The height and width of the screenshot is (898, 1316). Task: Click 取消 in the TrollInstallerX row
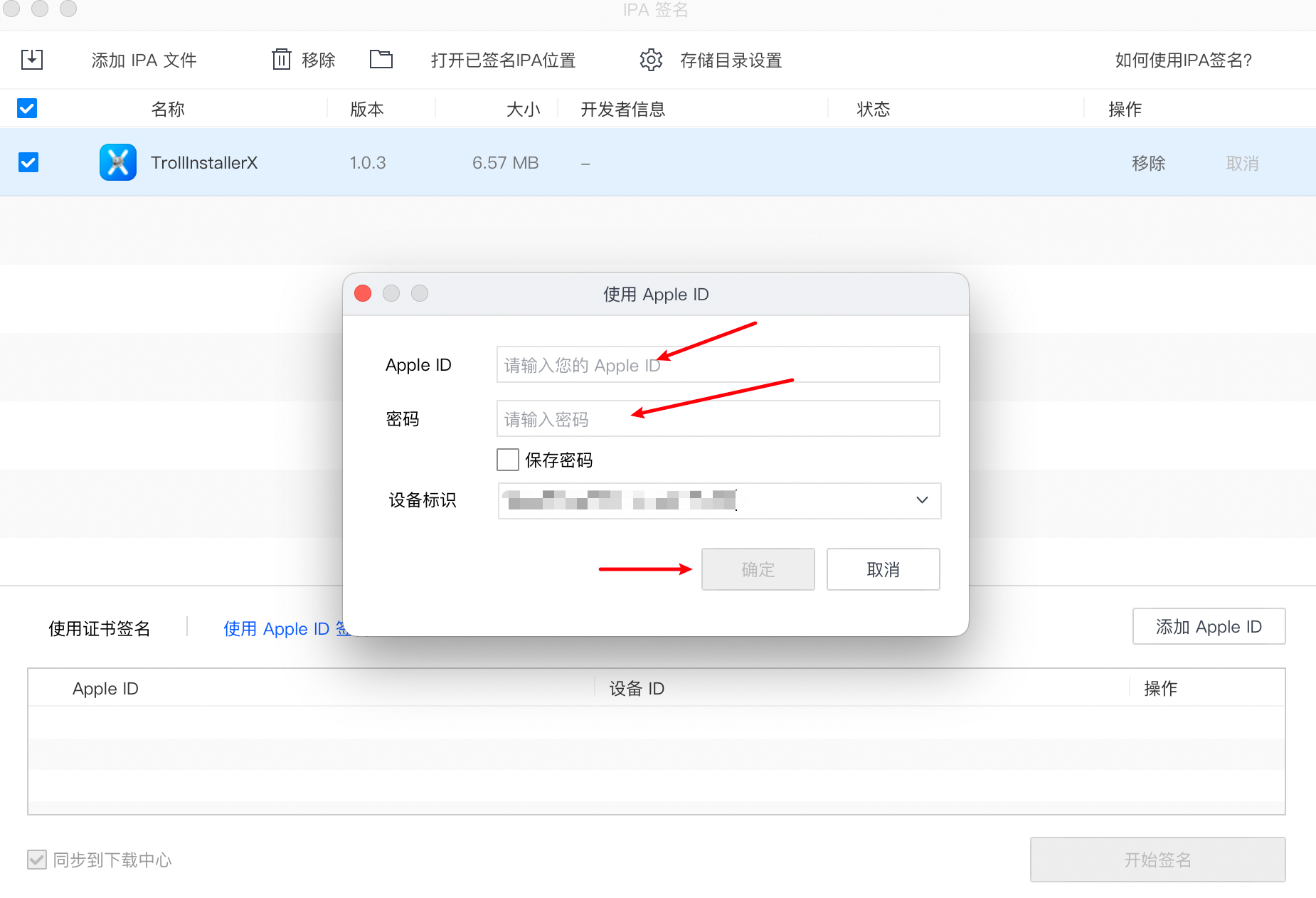[x=1242, y=164]
